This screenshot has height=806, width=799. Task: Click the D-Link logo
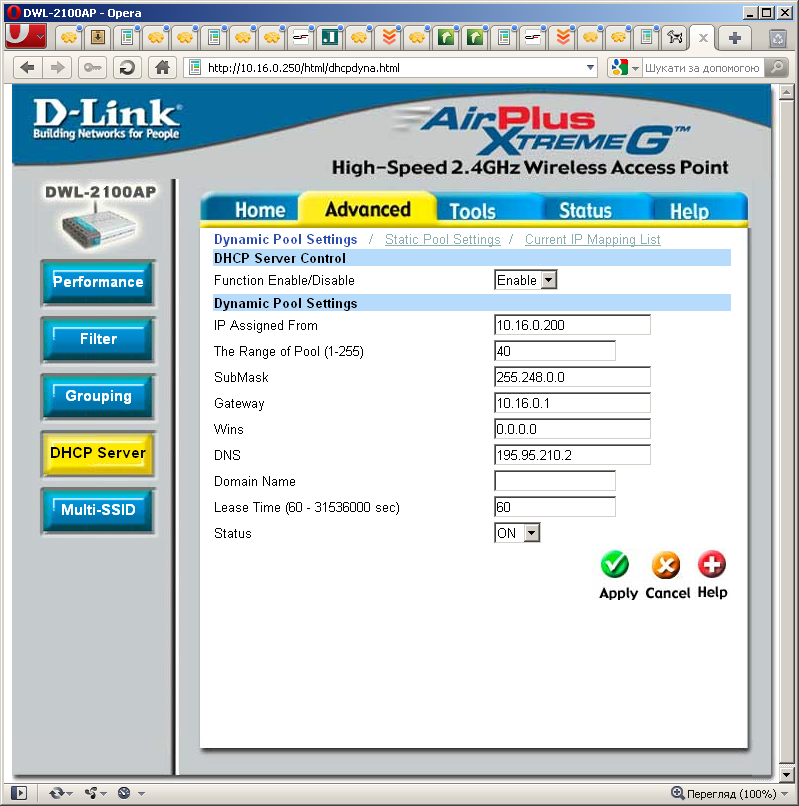click(x=107, y=120)
